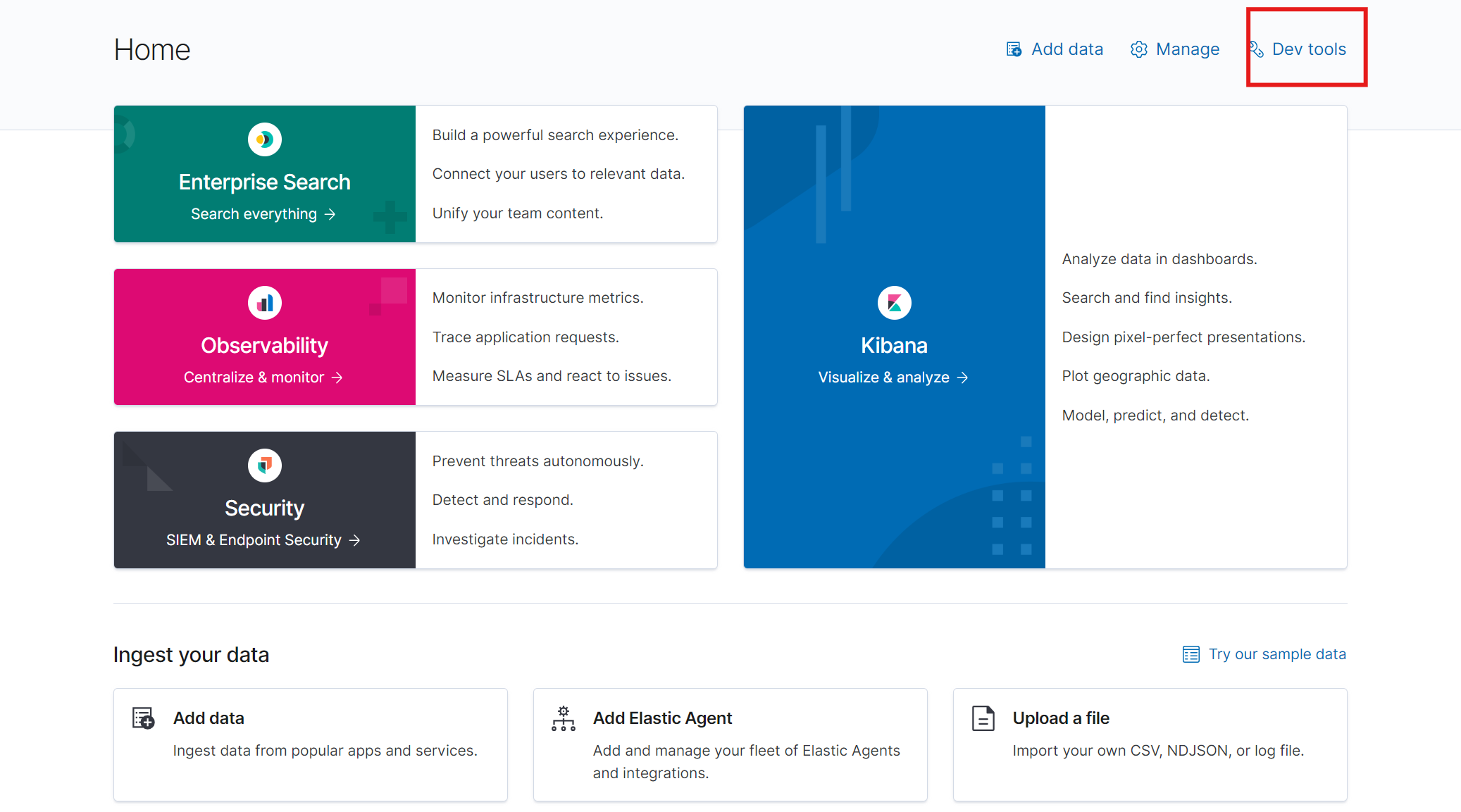Click the Kibana logo icon

pyautogui.click(x=895, y=303)
